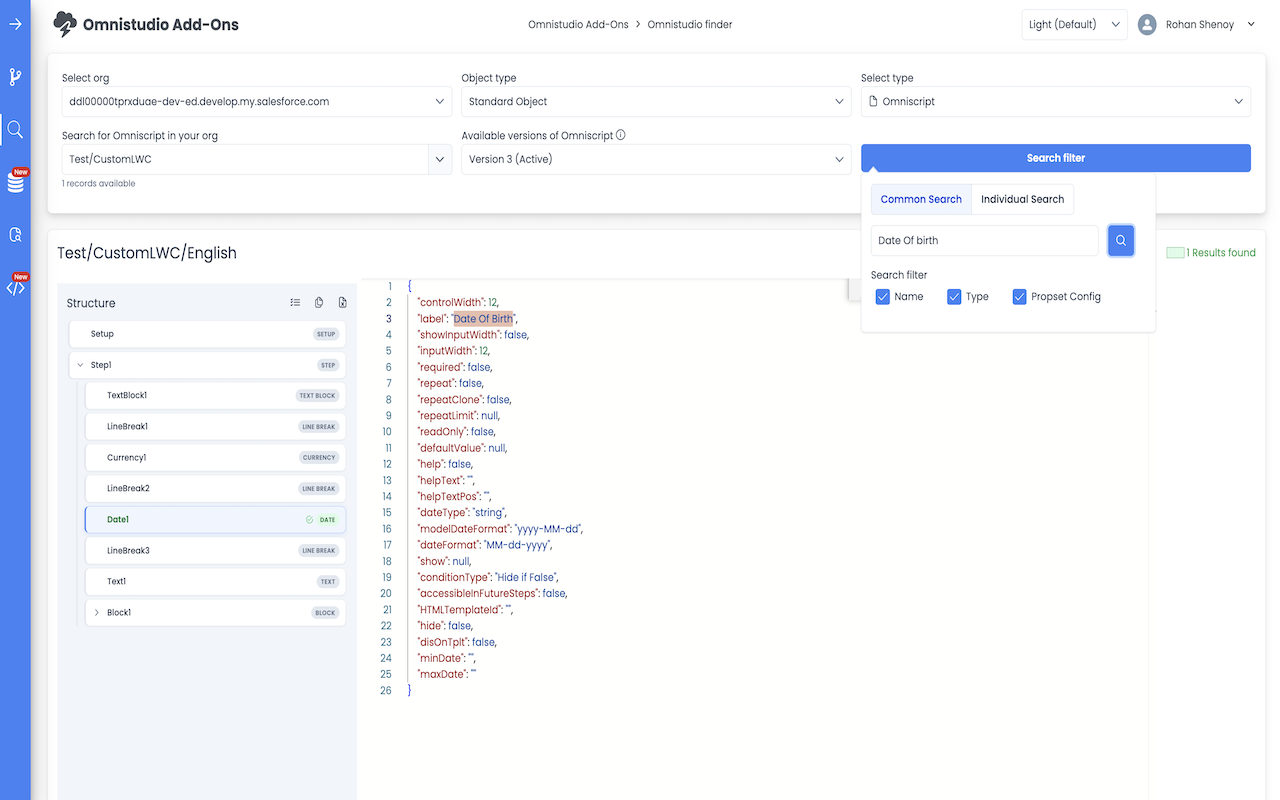Open the database tool marked New

click(16, 182)
